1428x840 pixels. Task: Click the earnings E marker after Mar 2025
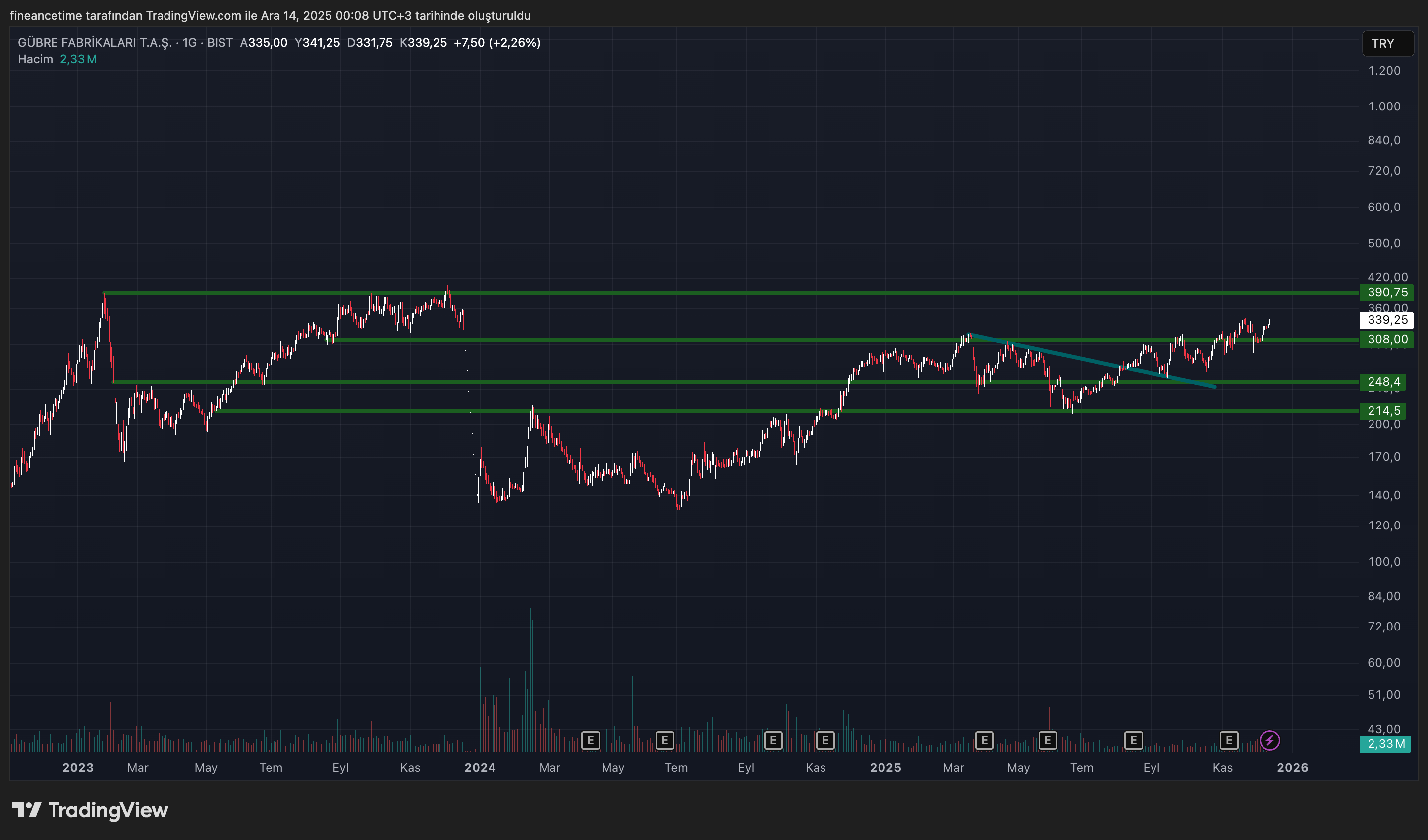tap(985, 740)
